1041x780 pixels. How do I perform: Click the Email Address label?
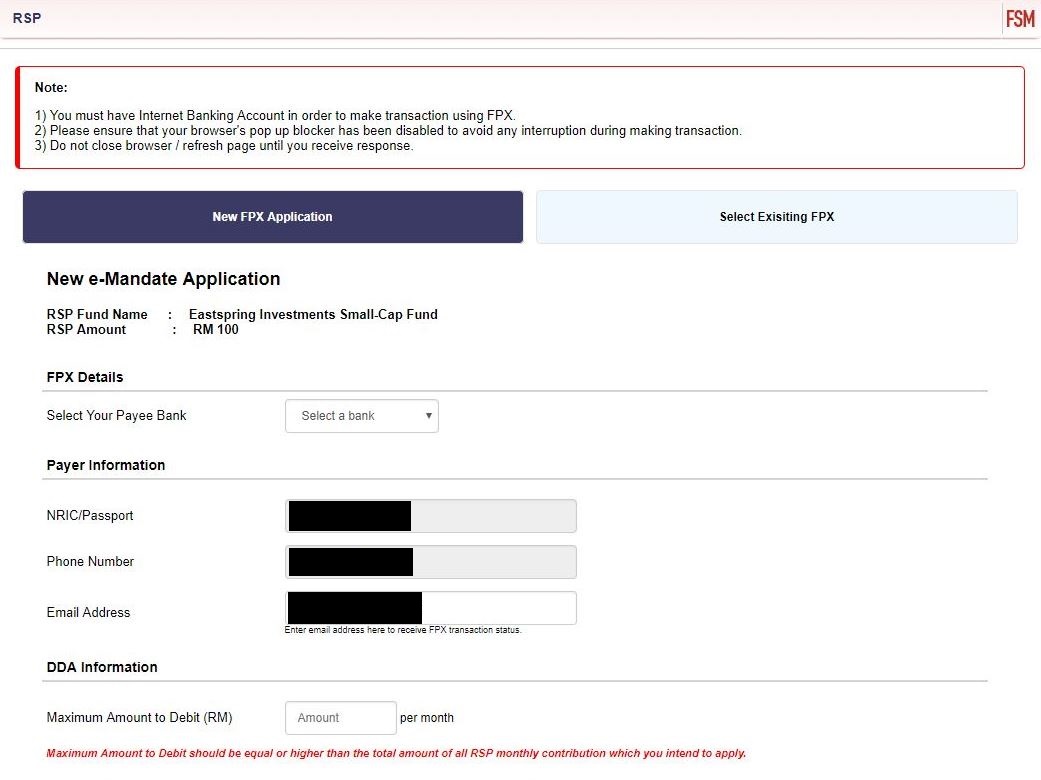(x=88, y=613)
